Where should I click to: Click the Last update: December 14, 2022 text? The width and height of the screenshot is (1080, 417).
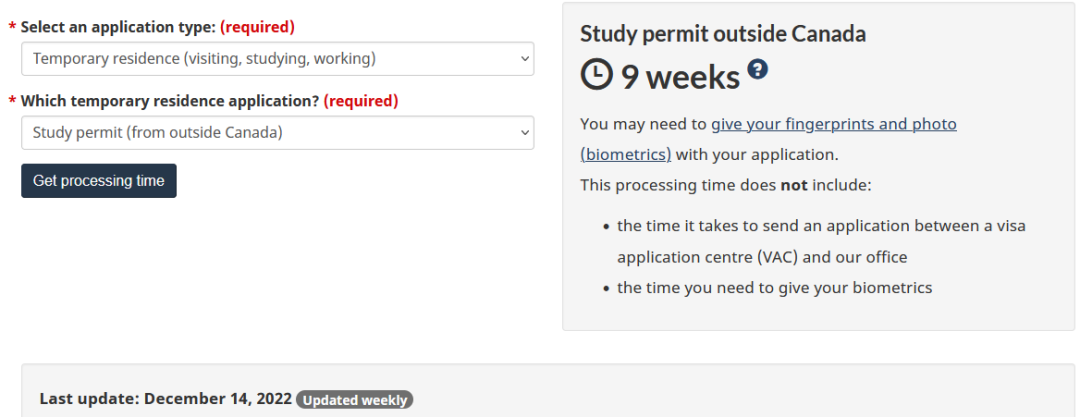tap(165, 399)
